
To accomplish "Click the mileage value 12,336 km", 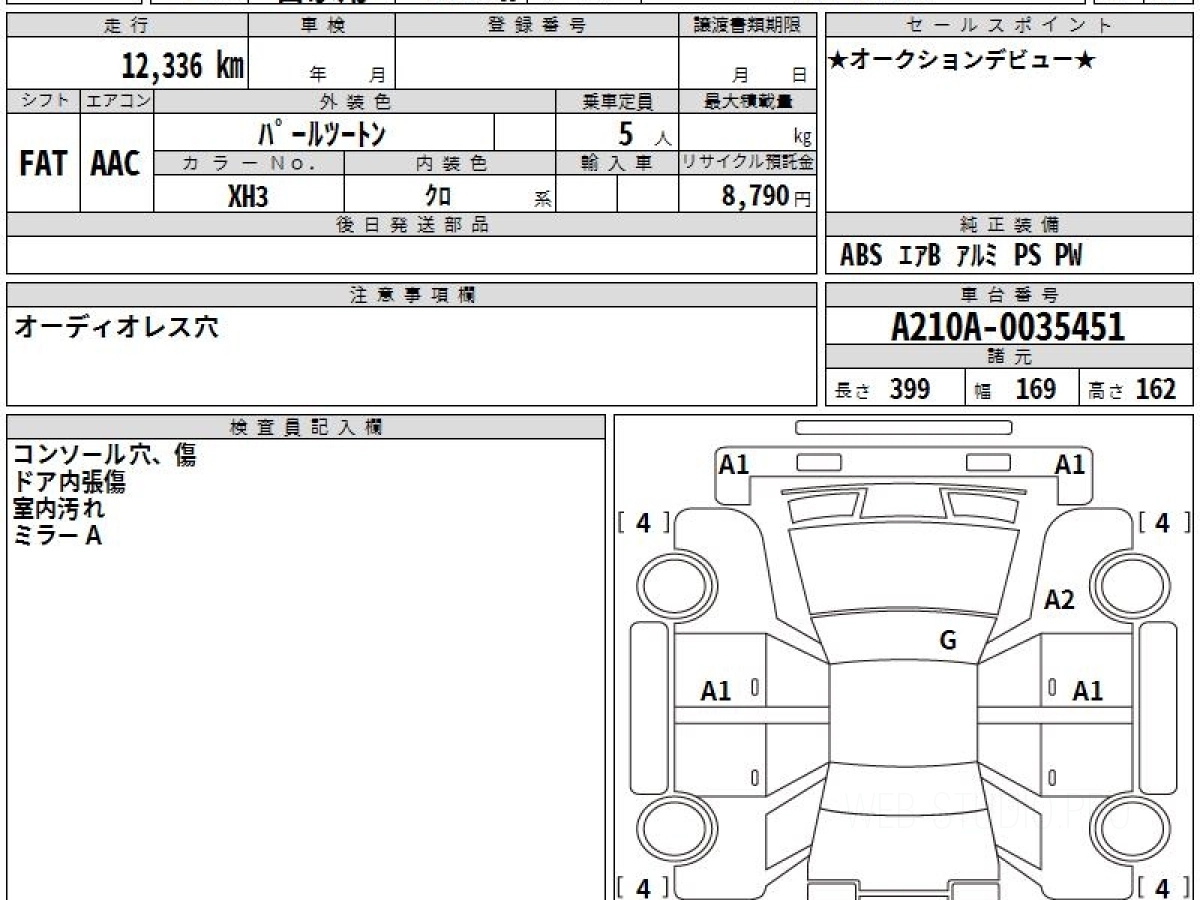I will coord(182,66).
